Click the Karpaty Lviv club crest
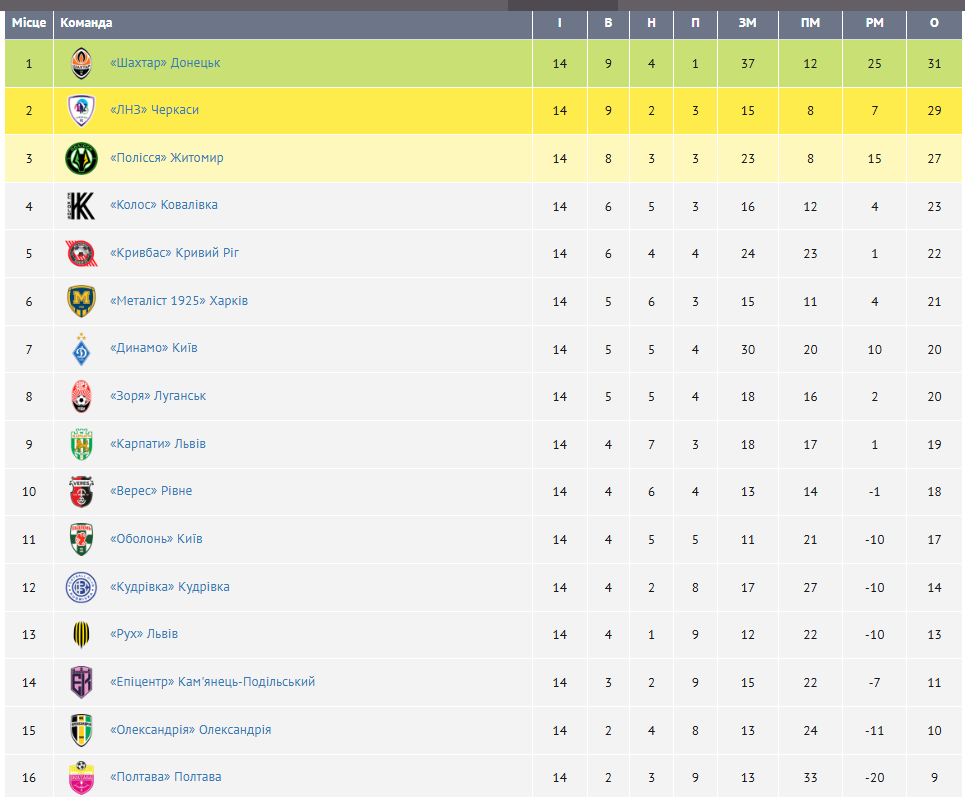The image size is (965, 797). click(x=81, y=444)
